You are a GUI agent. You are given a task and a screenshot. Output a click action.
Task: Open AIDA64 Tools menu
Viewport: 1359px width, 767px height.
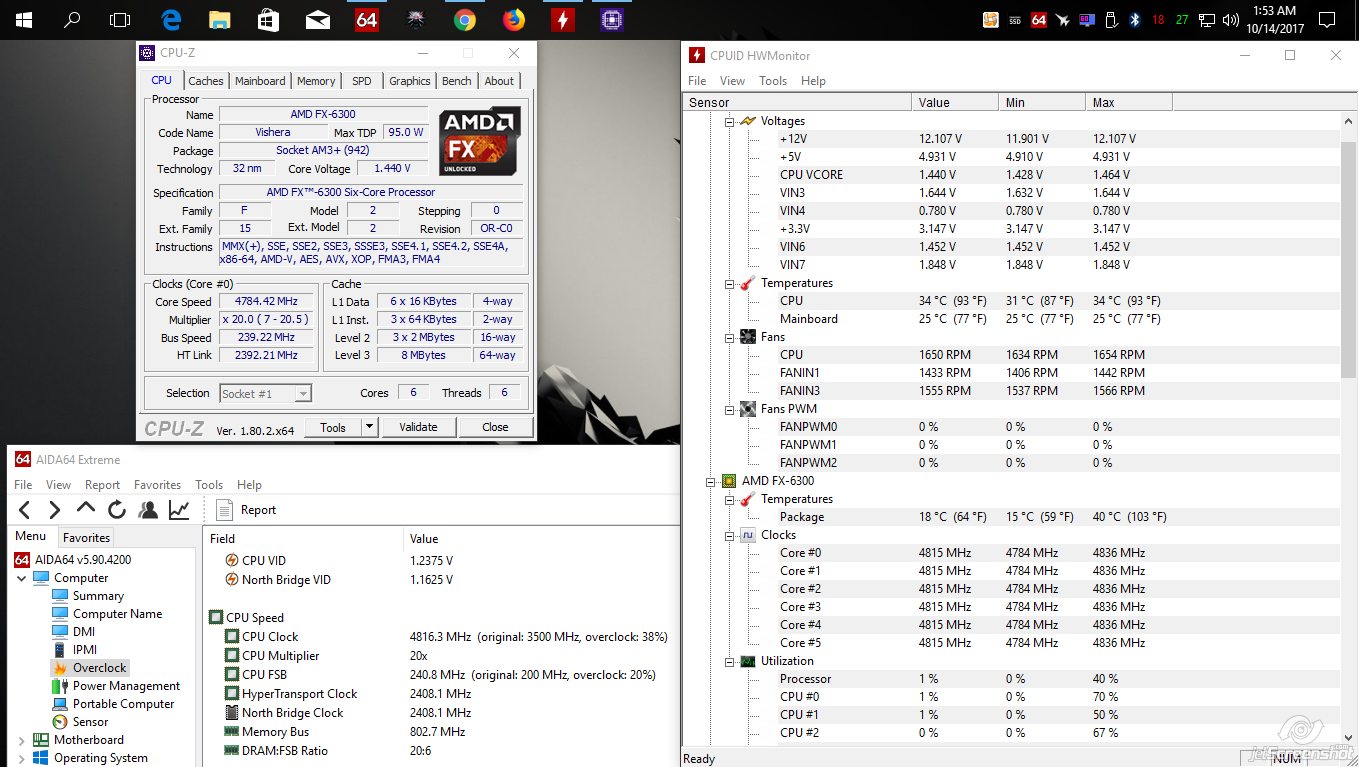click(x=209, y=485)
